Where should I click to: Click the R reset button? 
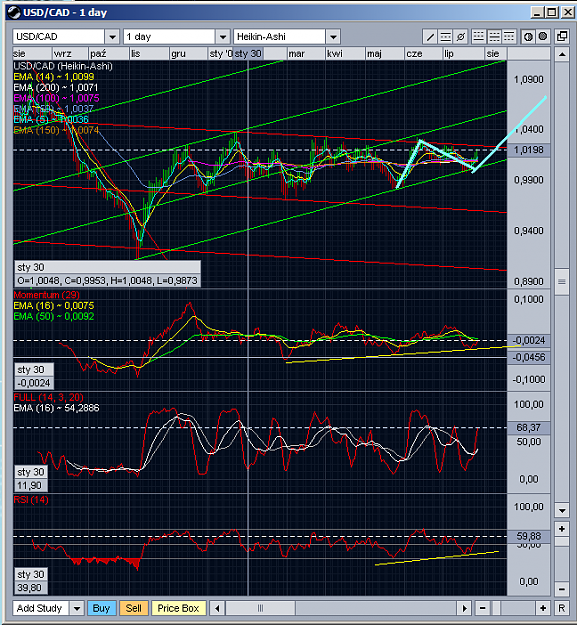[562, 608]
